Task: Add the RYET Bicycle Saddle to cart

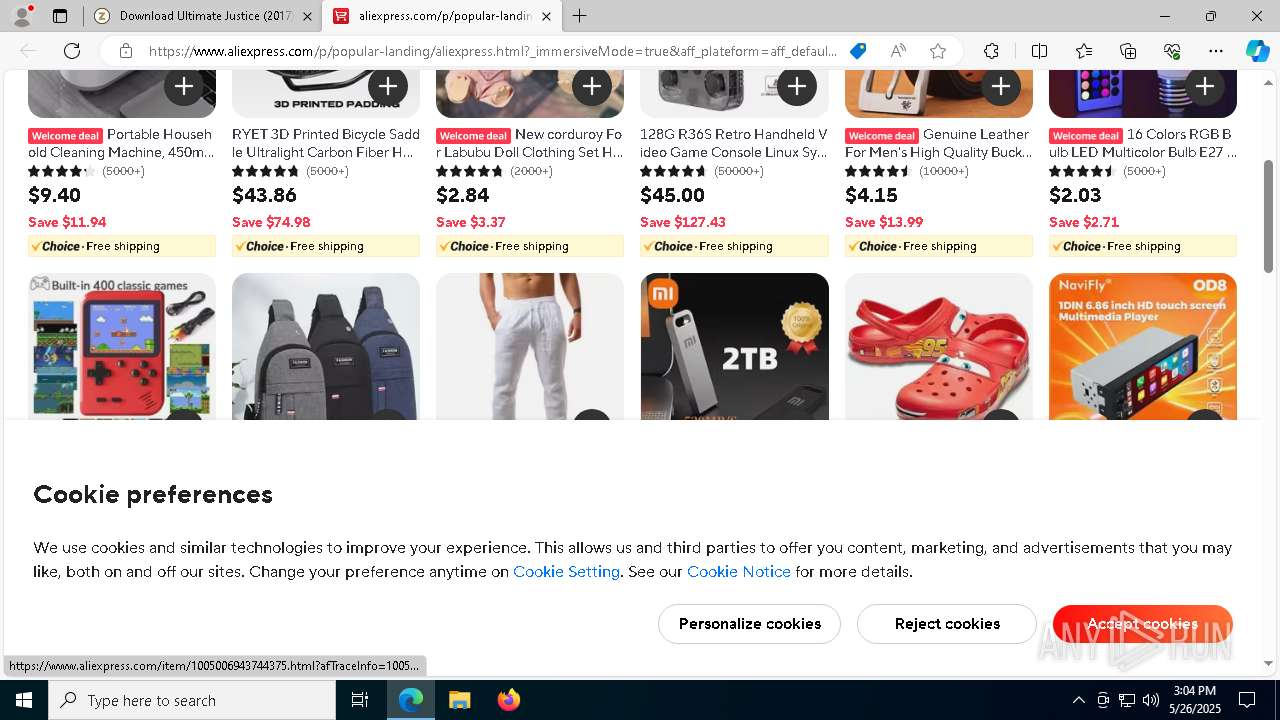Action: point(388,87)
